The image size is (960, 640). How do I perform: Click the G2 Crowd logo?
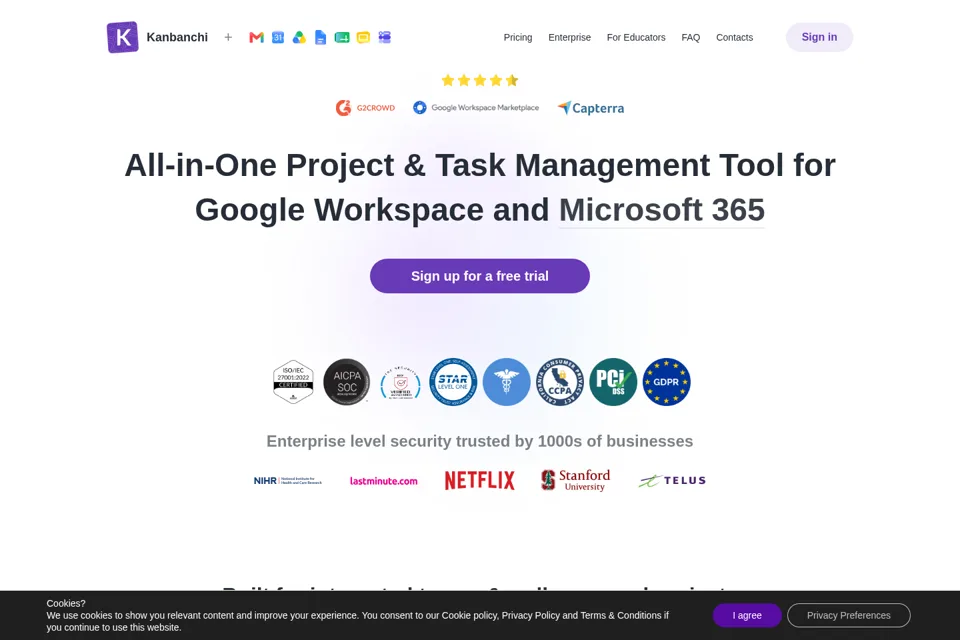click(x=366, y=108)
